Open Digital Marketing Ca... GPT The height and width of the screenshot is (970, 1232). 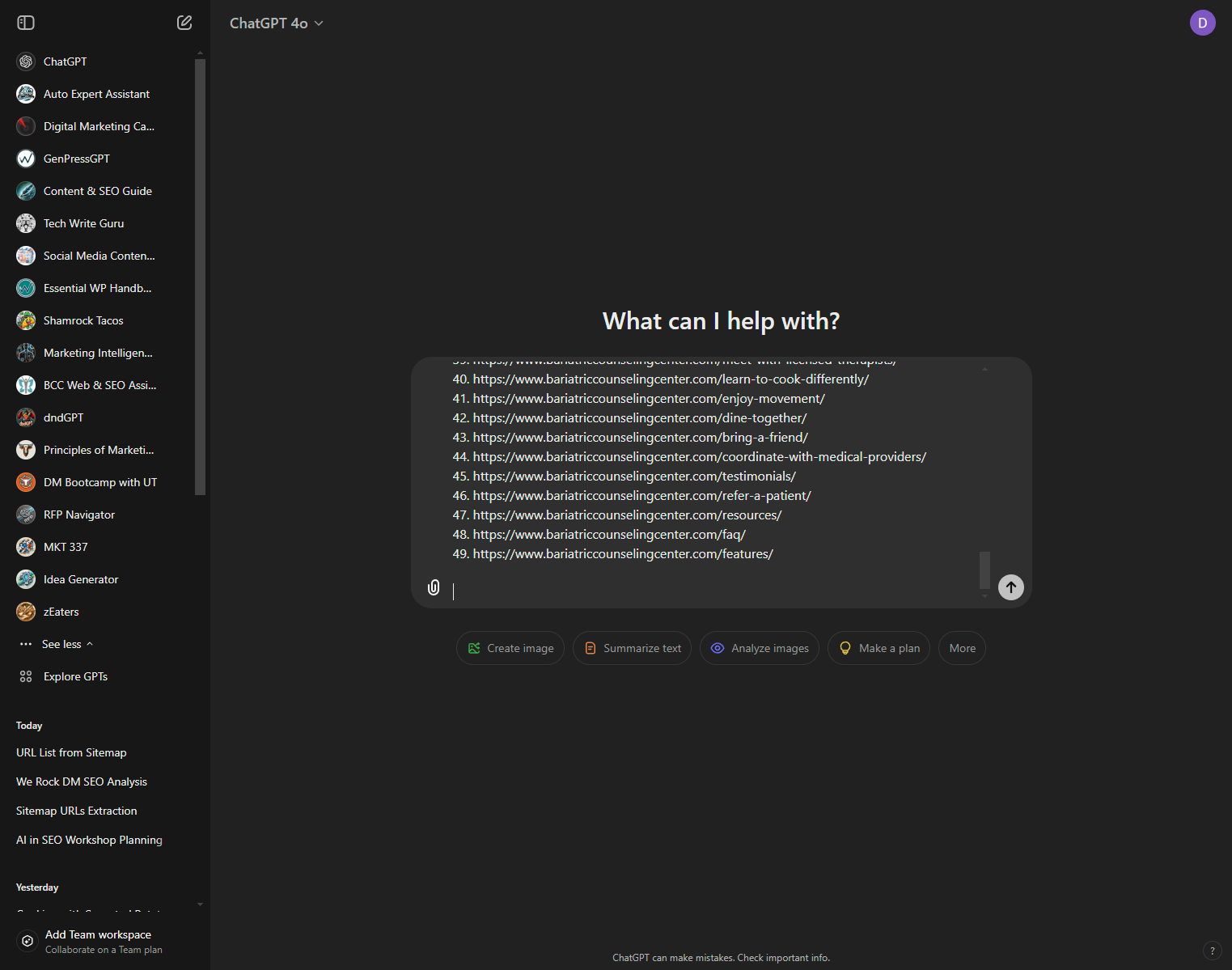[x=99, y=126]
